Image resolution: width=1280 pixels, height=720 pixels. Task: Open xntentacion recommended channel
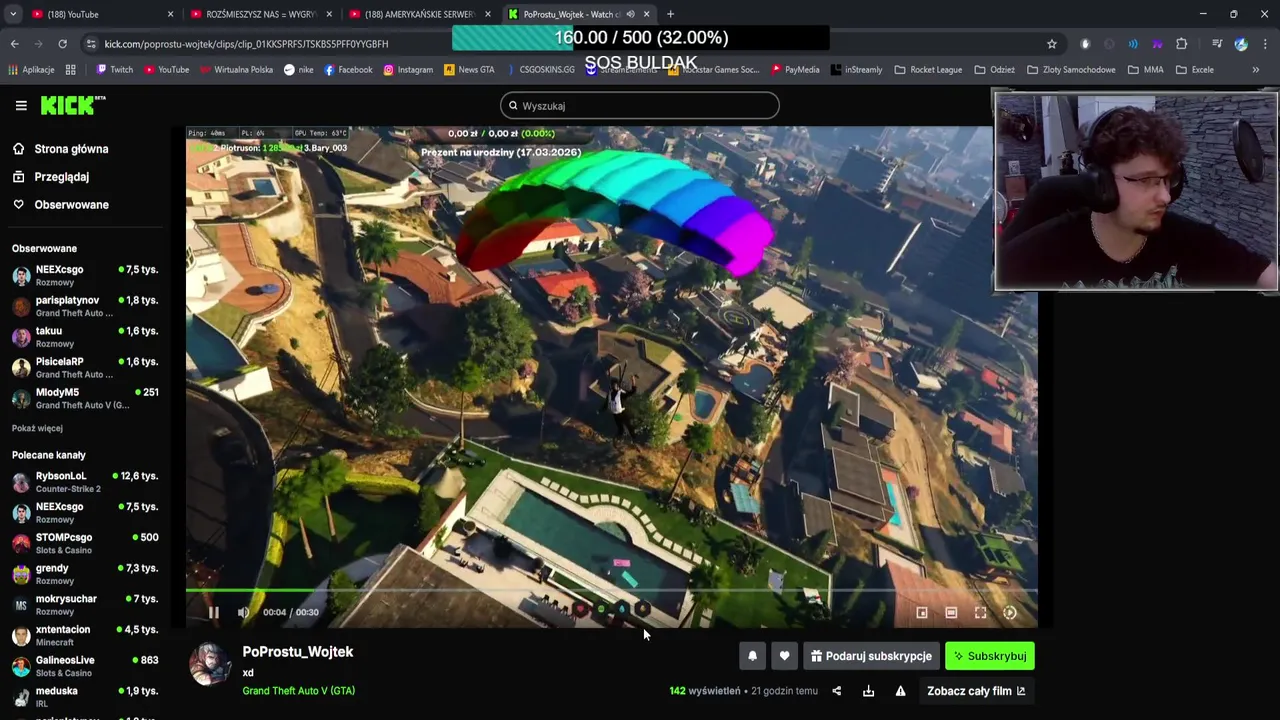(x=85, y=635)
